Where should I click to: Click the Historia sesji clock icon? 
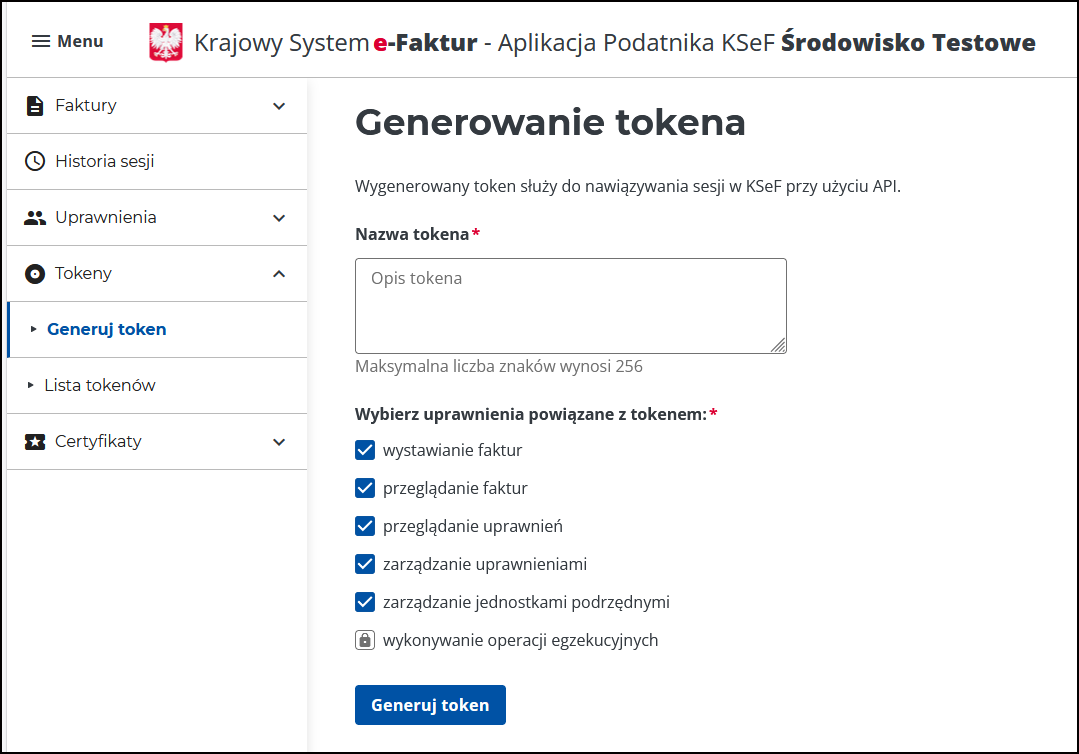35,161
